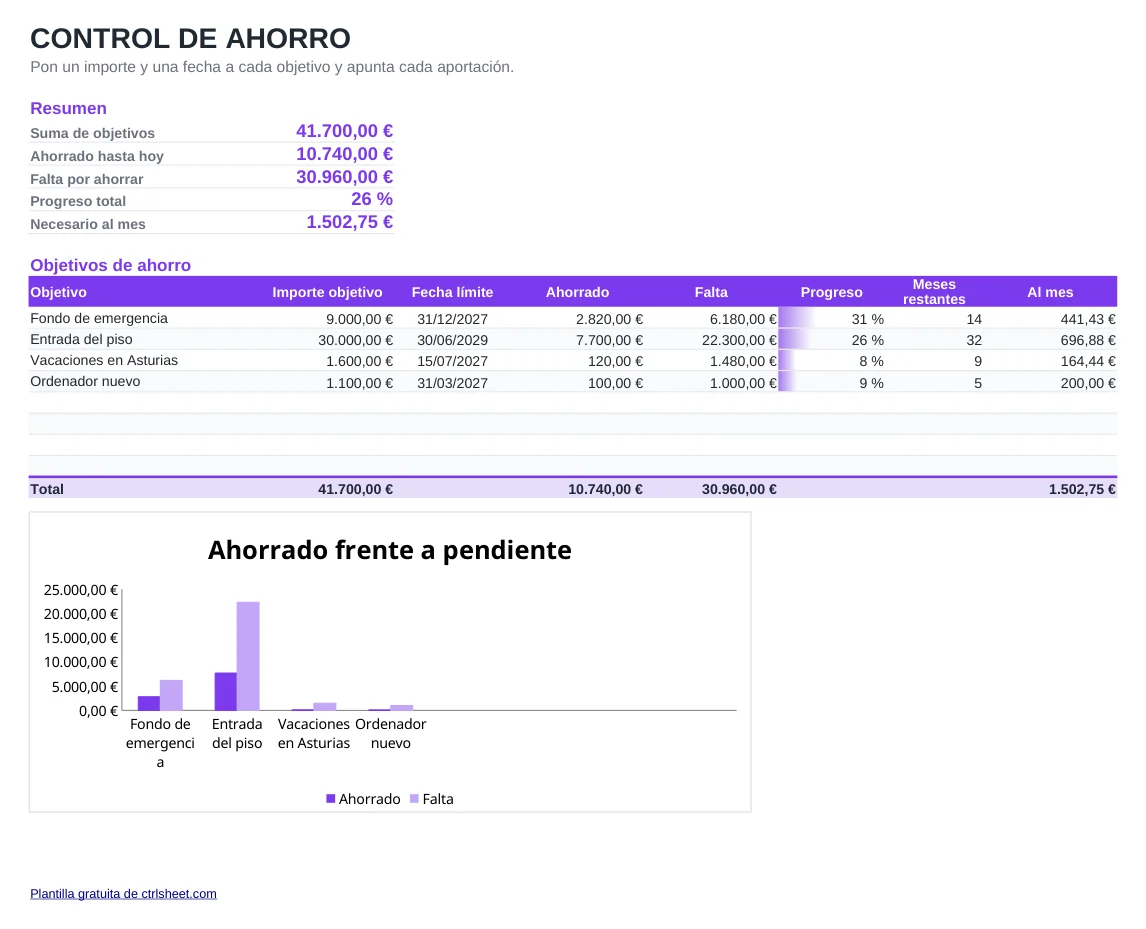Select the Entrada del piso row name
The height and width of the screenshot is (929, 1146).
81,340
